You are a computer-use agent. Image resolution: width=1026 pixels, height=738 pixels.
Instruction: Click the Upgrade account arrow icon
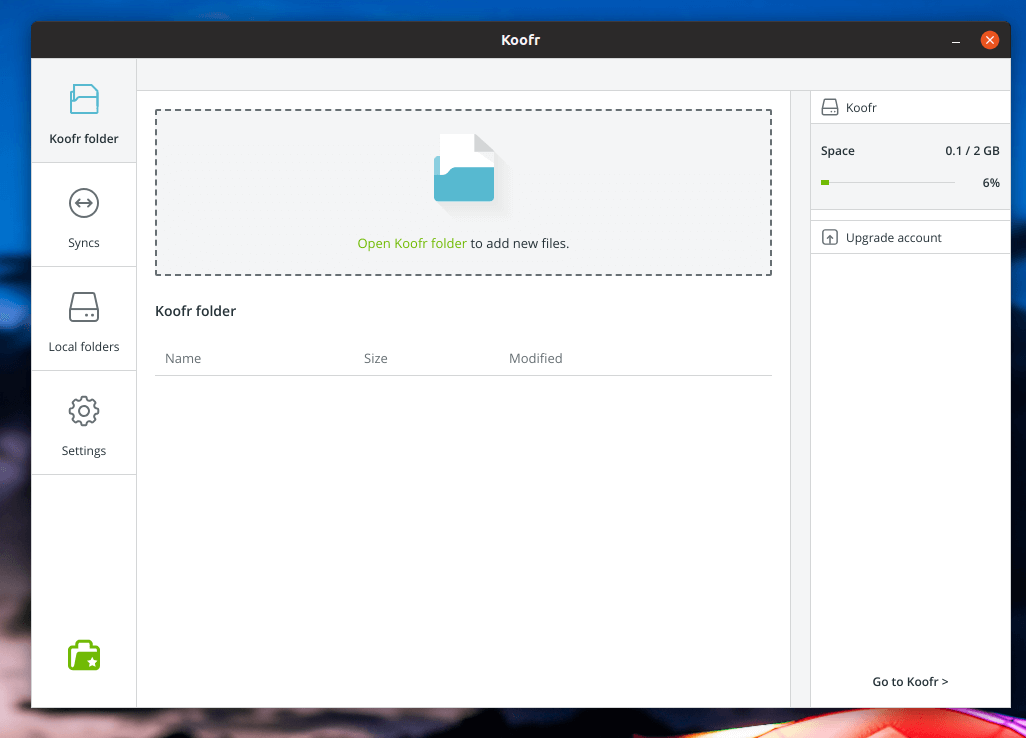[x=829, y=238]
